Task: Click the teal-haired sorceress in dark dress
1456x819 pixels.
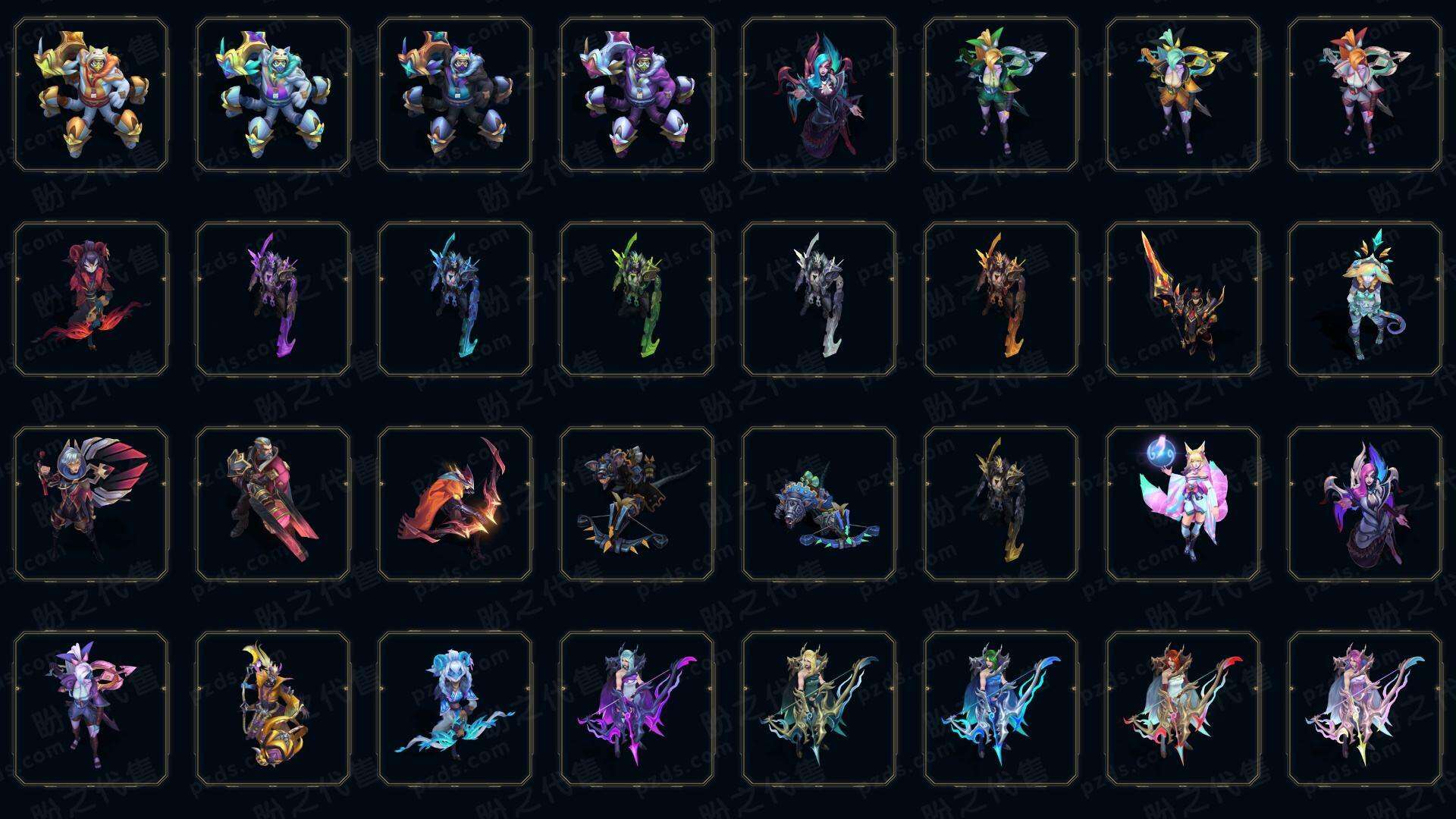Action: [819, 95]
